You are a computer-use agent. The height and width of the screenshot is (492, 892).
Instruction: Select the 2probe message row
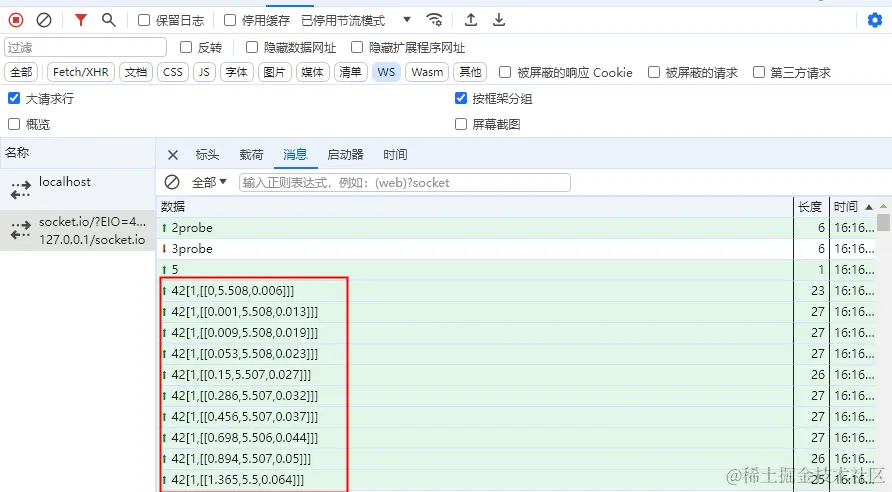[515, 228]
